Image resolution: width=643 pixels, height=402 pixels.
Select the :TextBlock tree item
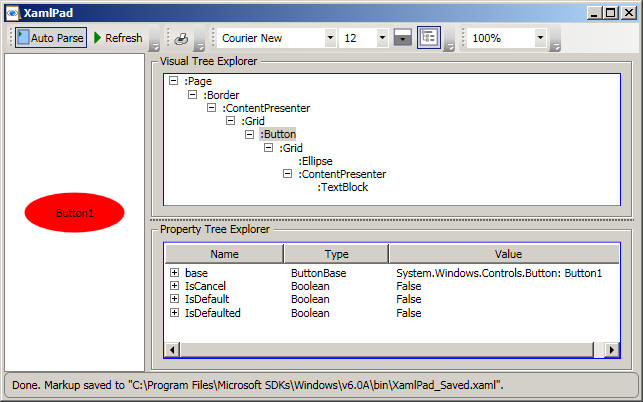[x=343, y=187]
